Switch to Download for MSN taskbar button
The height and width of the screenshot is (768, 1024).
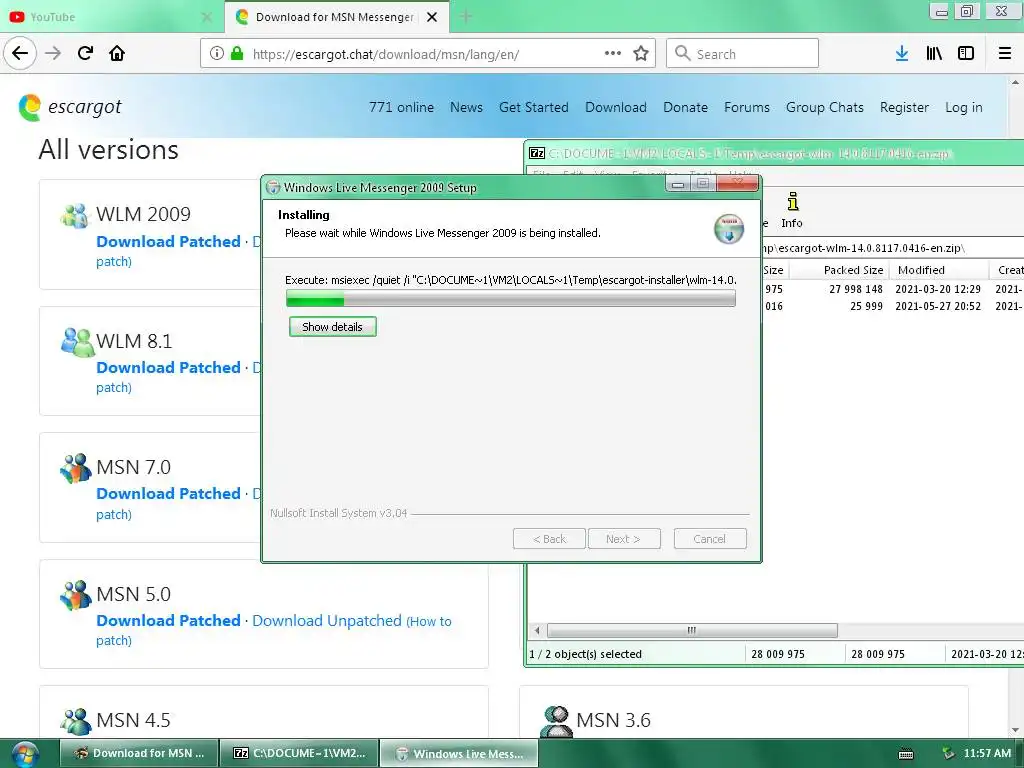(139, 754)
